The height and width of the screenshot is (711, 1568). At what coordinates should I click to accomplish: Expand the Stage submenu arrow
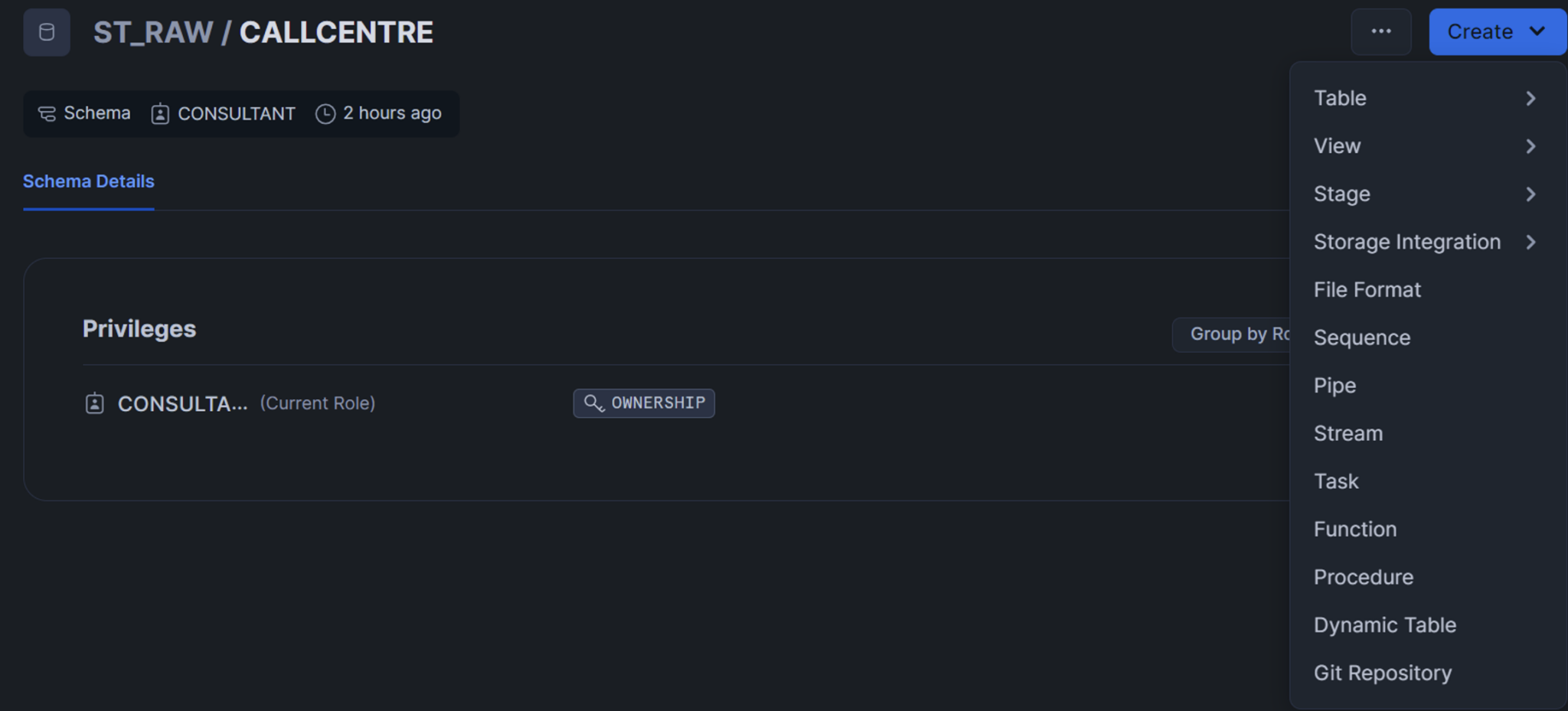tap(1530, 194)
